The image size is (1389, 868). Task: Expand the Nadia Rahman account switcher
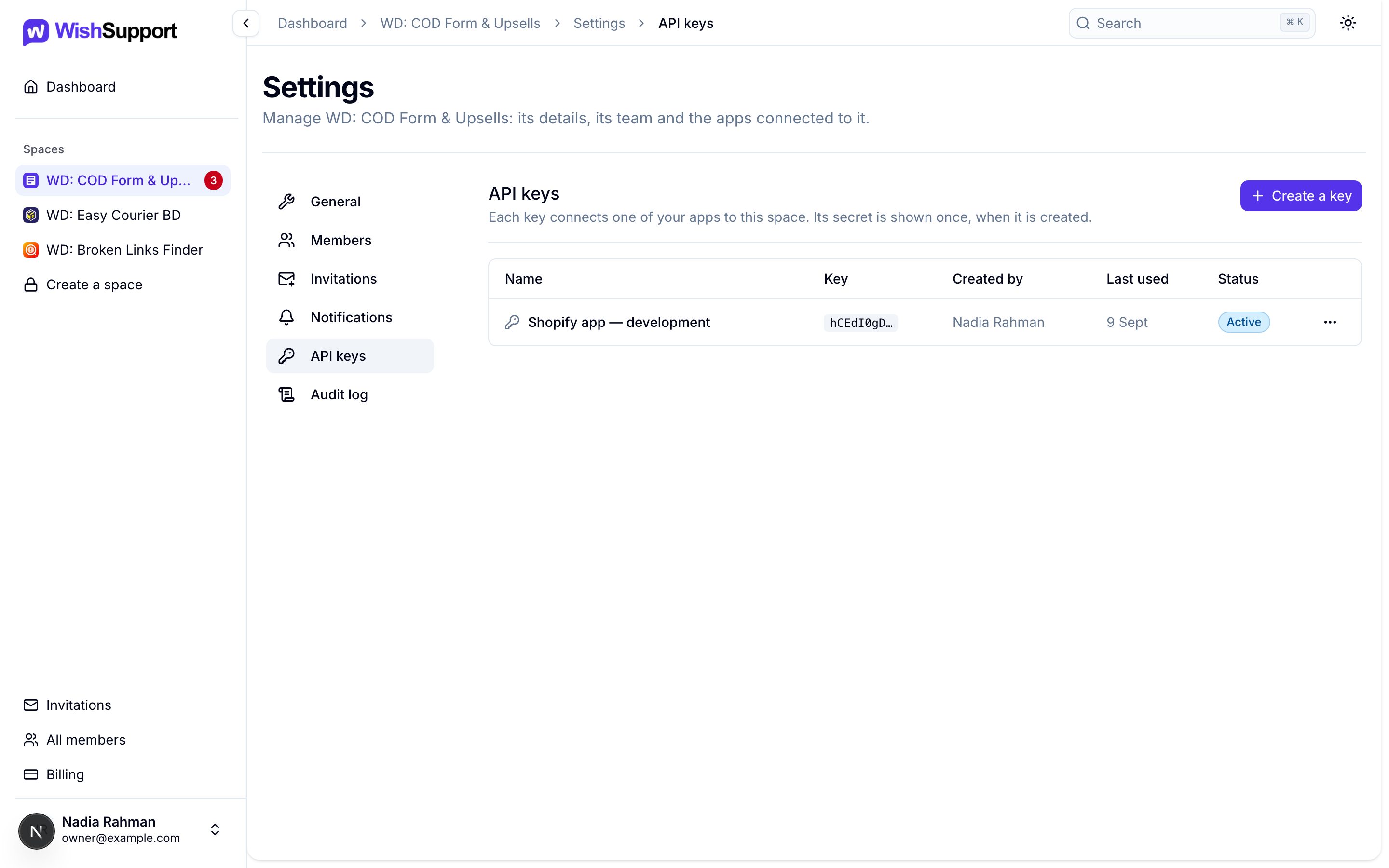click(x=215, y=829)
